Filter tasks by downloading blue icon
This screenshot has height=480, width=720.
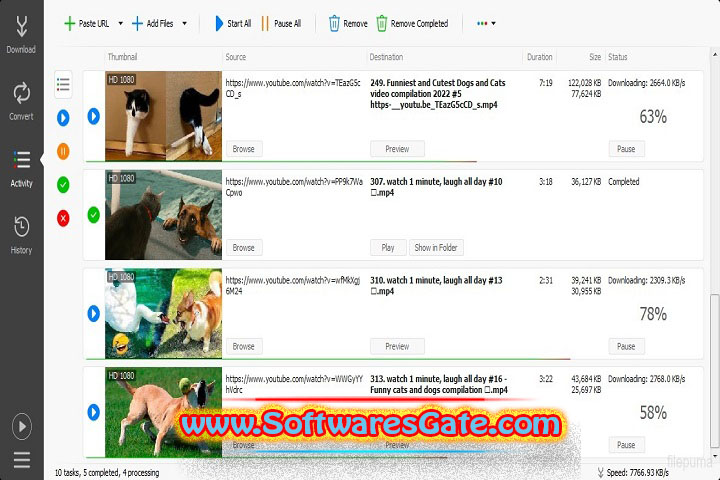coord(63,118)
